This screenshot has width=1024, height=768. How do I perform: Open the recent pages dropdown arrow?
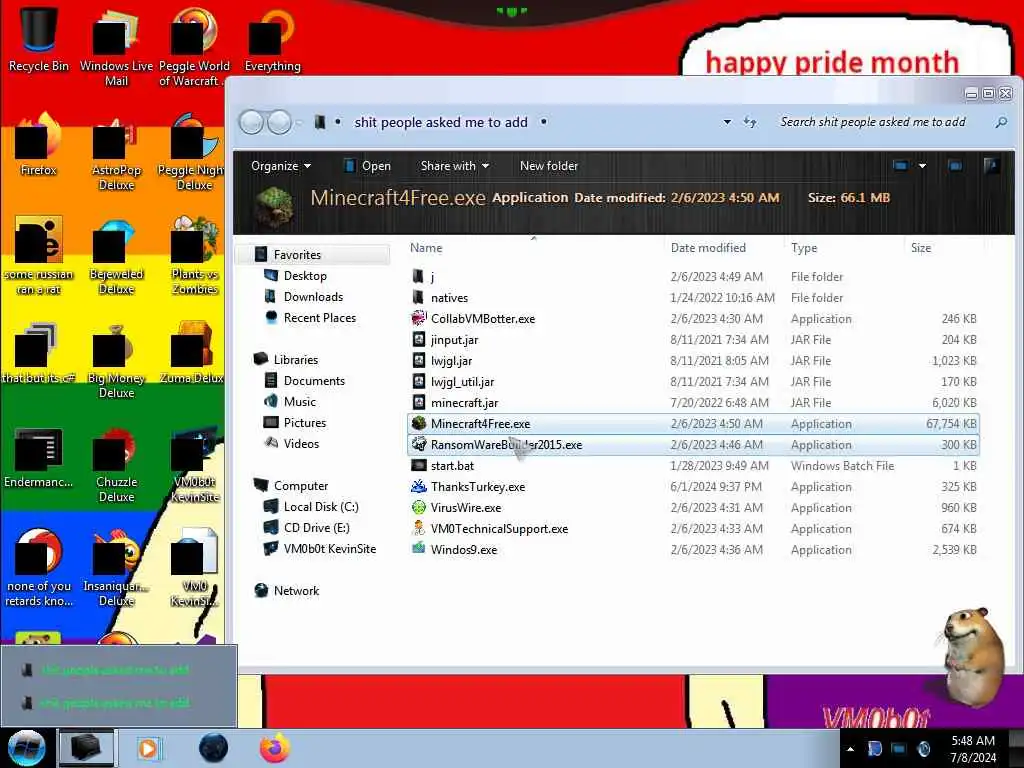click(300, 122)
